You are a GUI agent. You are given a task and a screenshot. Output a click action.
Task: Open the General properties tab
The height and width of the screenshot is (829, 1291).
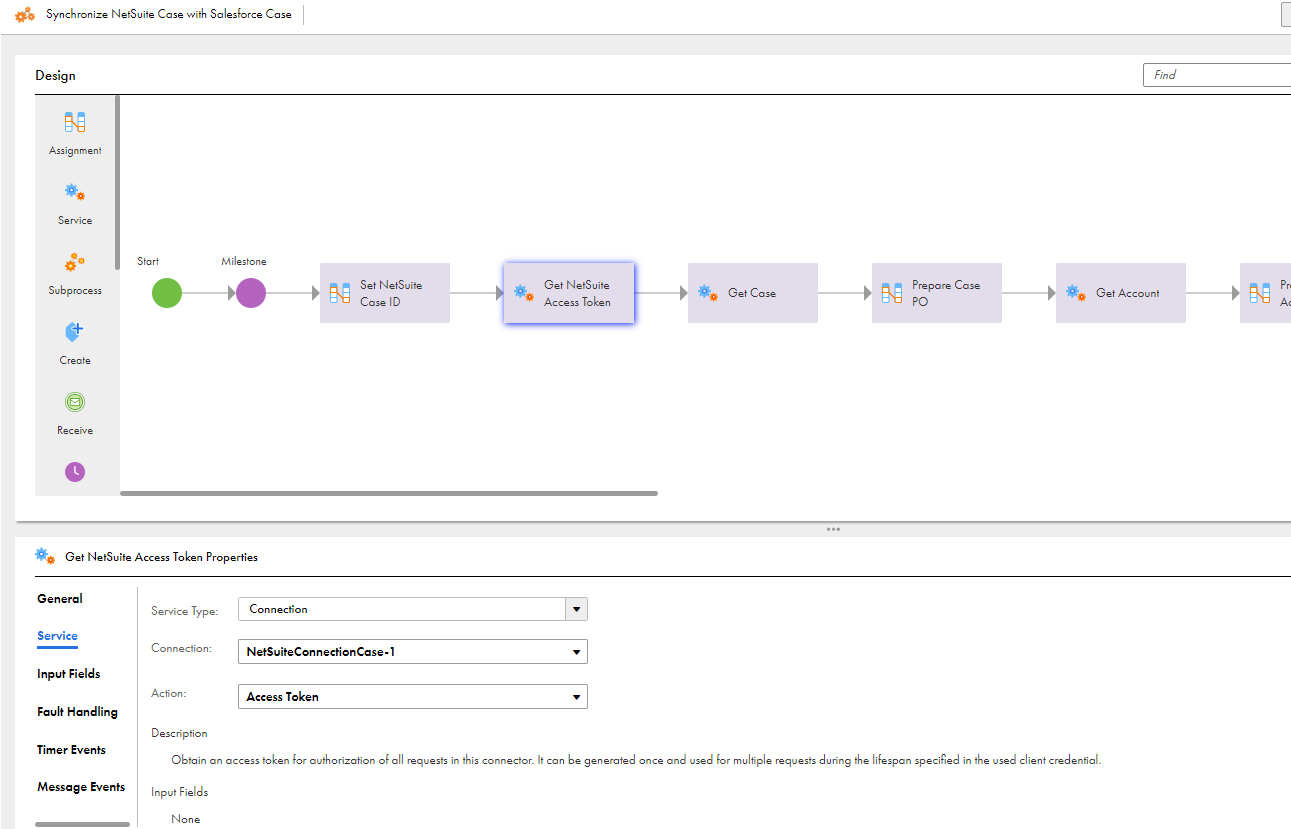point(60,599)
